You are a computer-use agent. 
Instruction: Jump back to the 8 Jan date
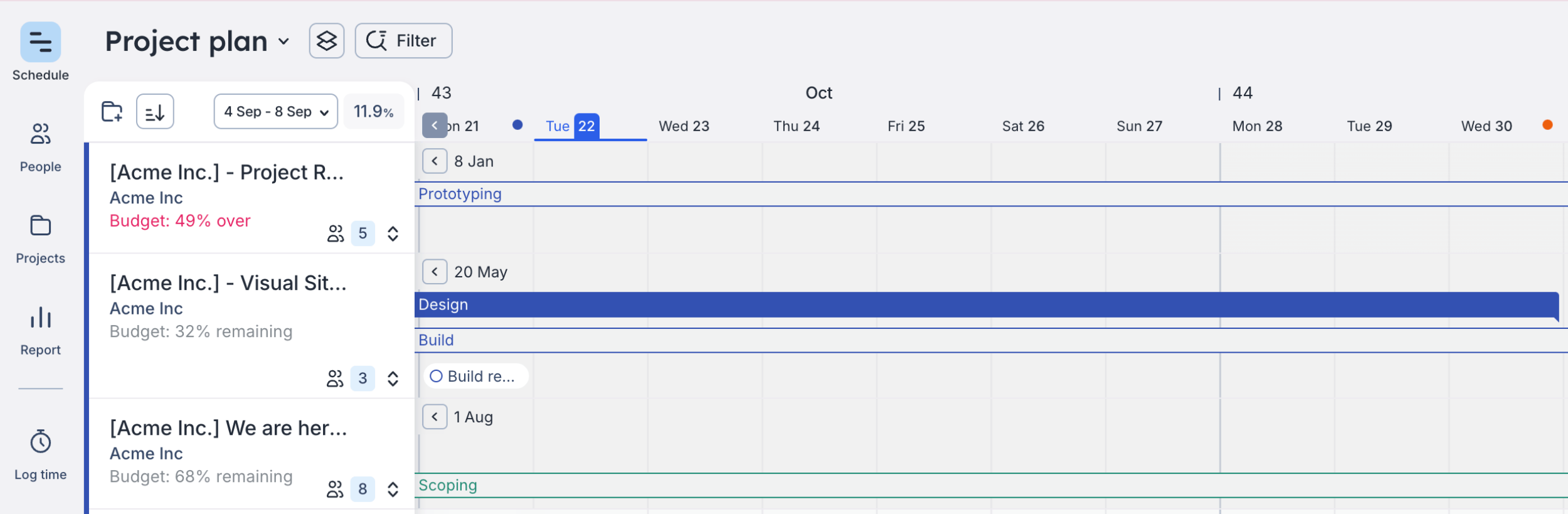click(435, 161)
